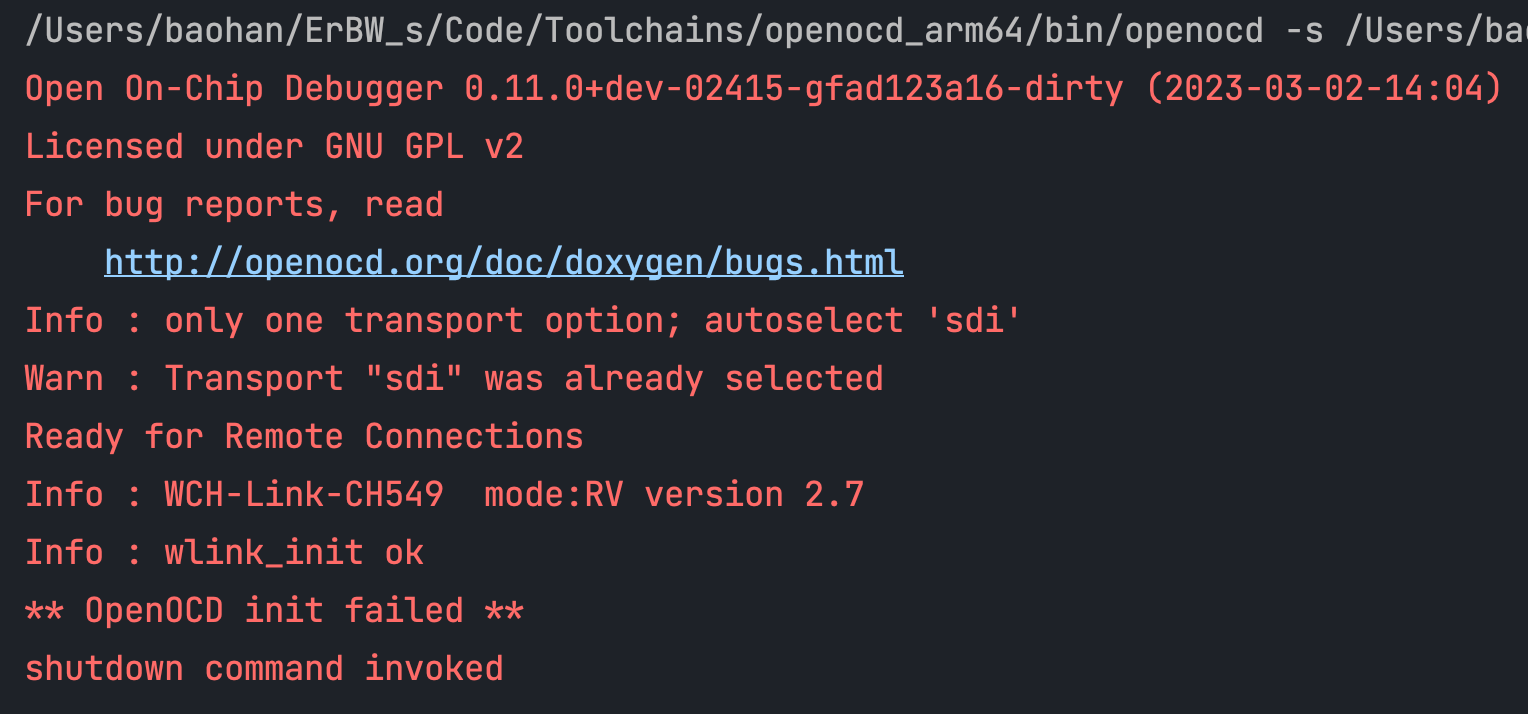
Task: Click the "mode:RV" text
Action: (553, 495)
